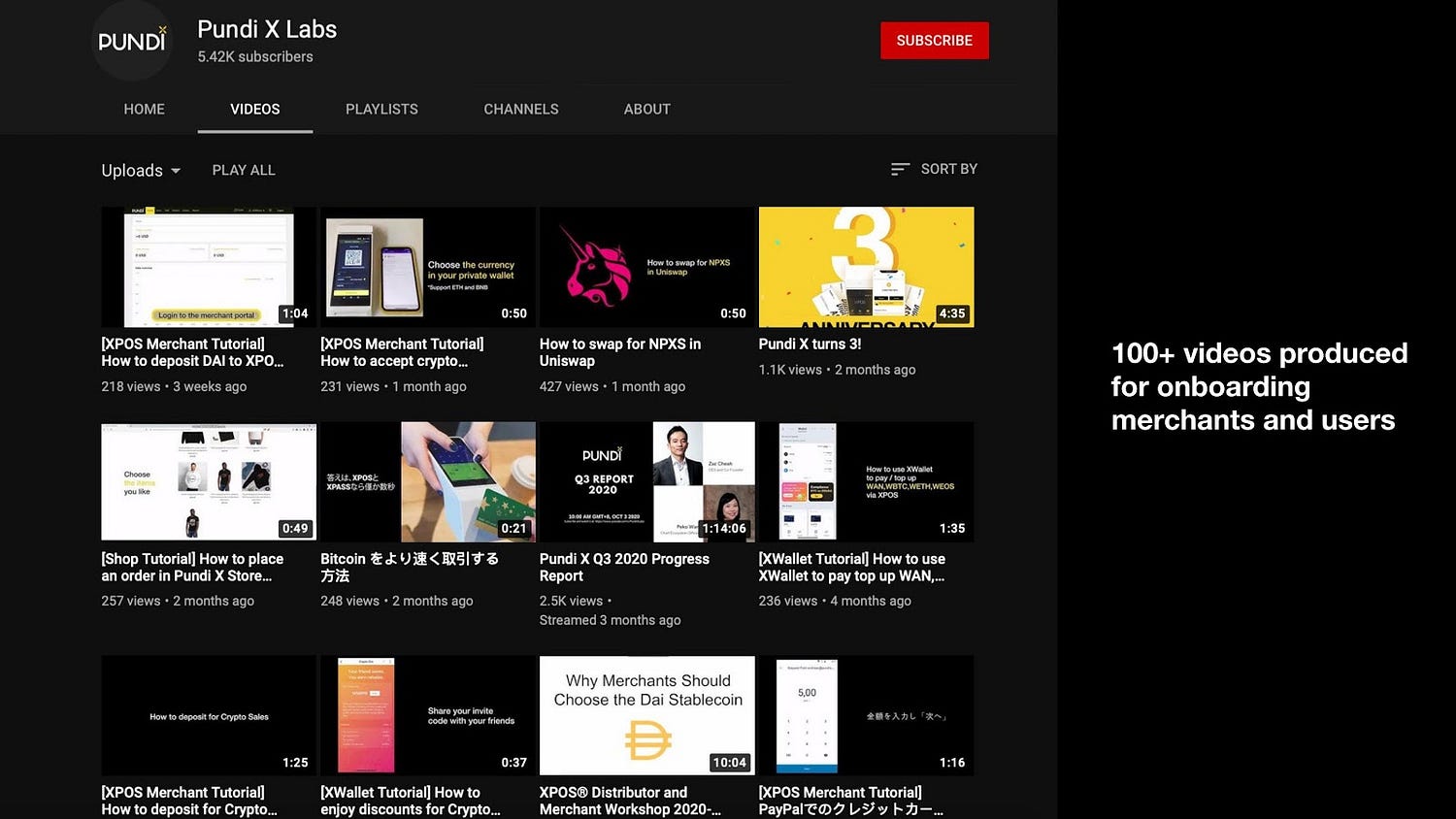Viewport: 1456px width, 819px height.
Task: Play the Uniswap unicorn video thumbnail
Action: tap(647, 267)
